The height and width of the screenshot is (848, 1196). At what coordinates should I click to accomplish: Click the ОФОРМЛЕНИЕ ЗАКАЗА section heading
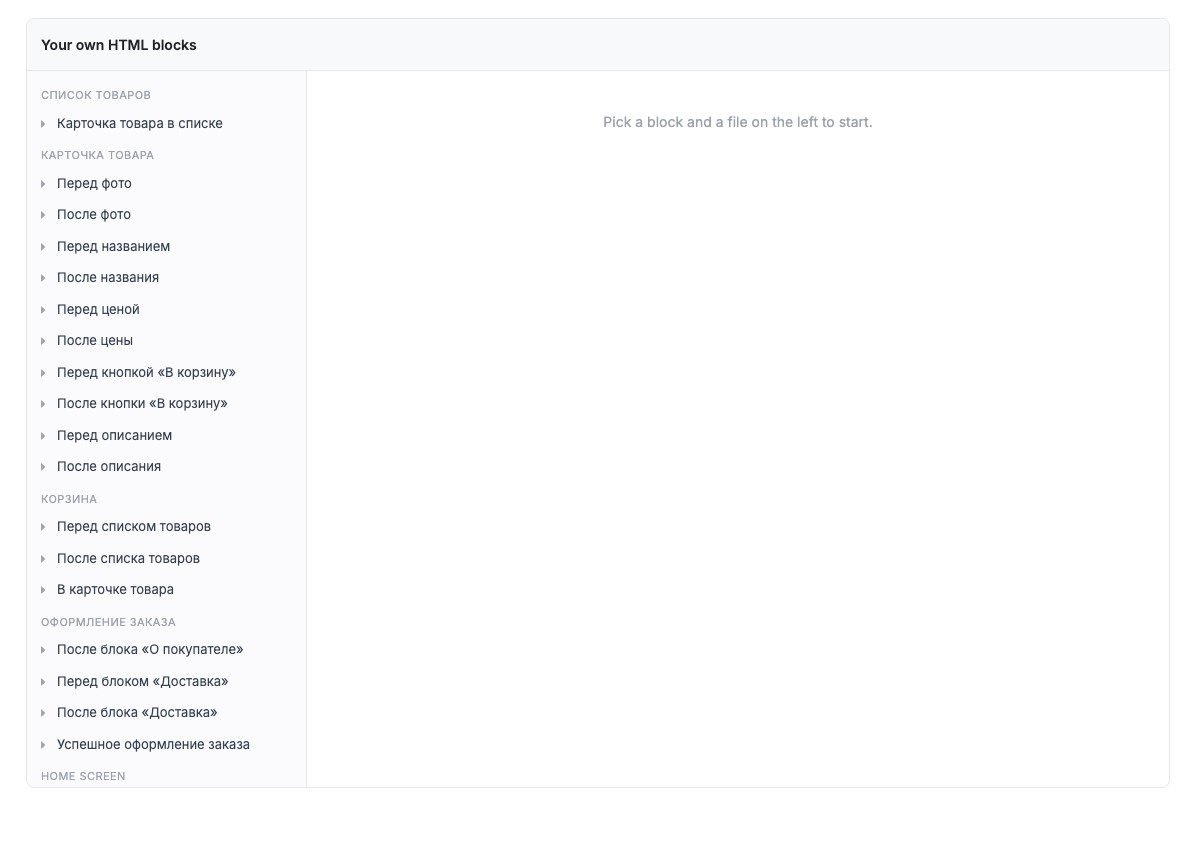[x=108, y=622]
